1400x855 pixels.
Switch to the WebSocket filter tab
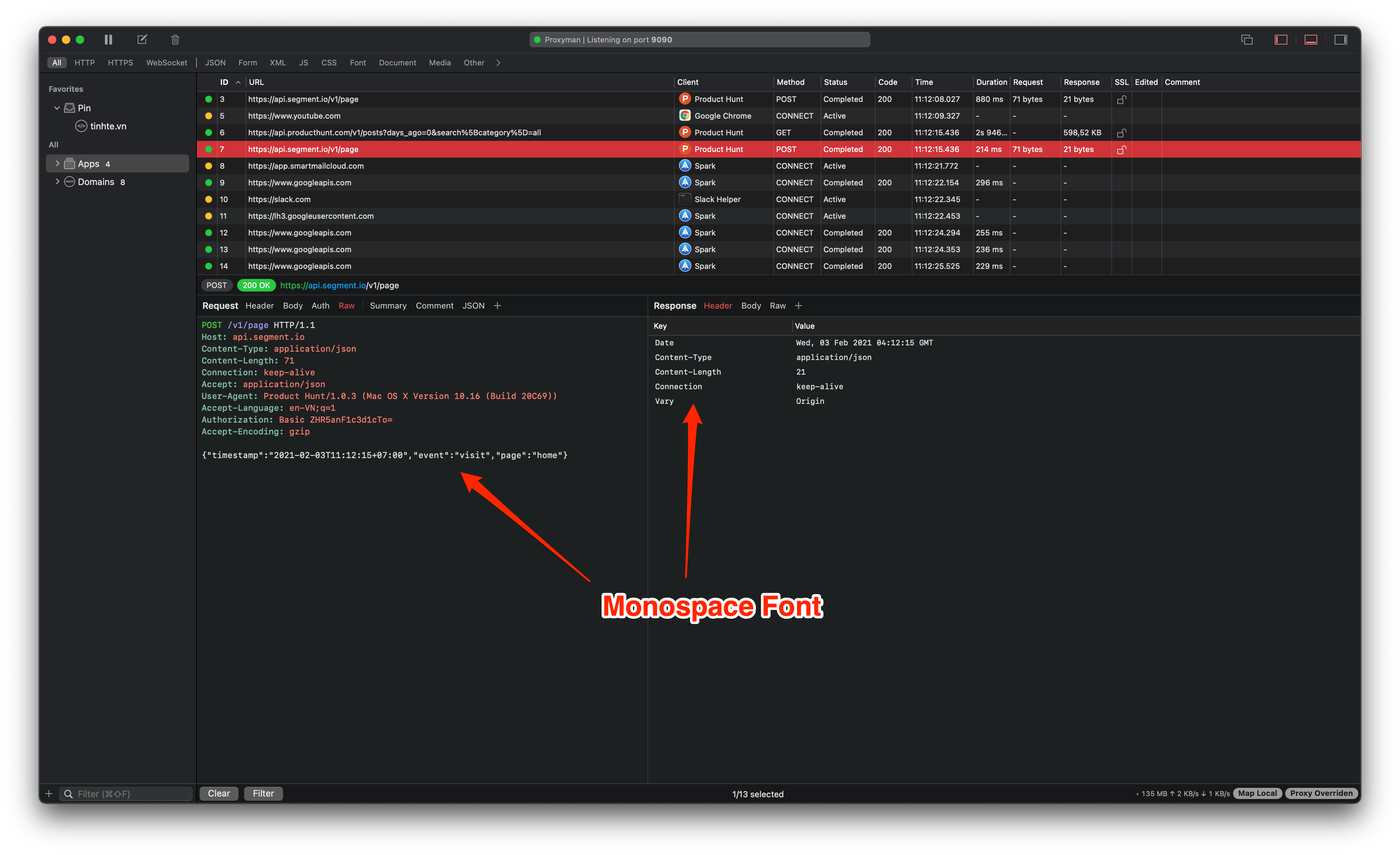(x=167, y=63)
